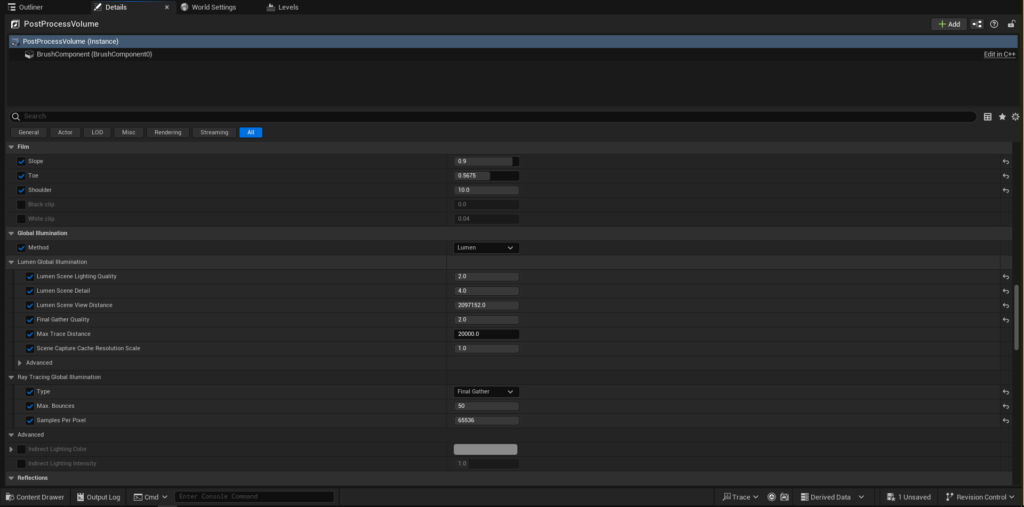This screenshot has width=1024, height=507.
Task: Reset Slope to default value
Action: 1006,161
